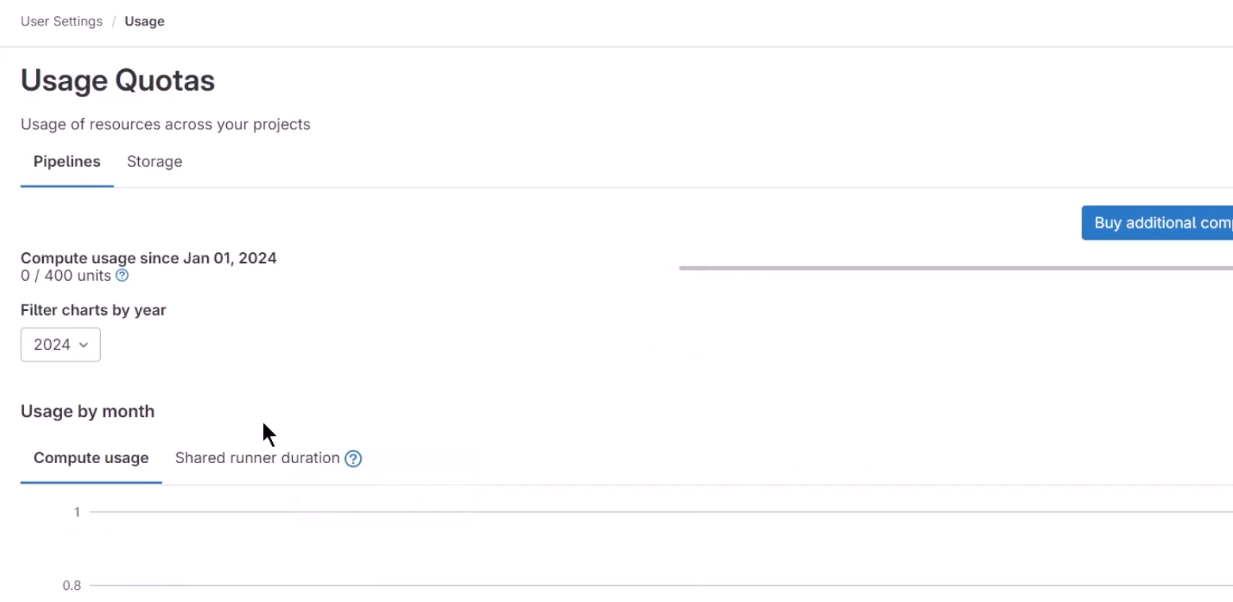1233x602 pixels.
Task: Click the help icon next to Shared runner duration
Action: coord(353,459)
